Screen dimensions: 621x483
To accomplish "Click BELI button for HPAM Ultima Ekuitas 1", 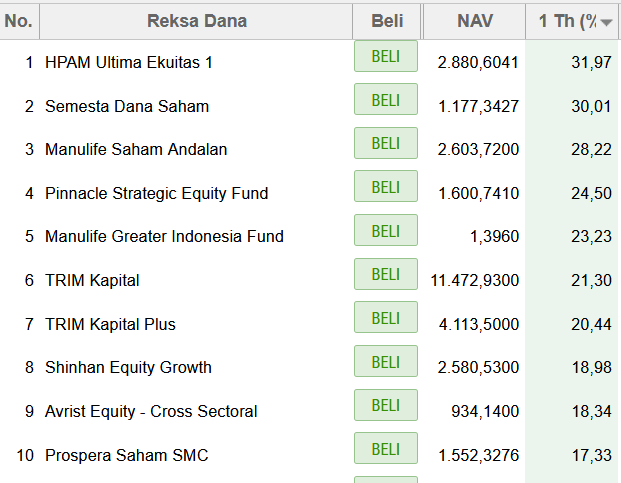I will 386,56.
